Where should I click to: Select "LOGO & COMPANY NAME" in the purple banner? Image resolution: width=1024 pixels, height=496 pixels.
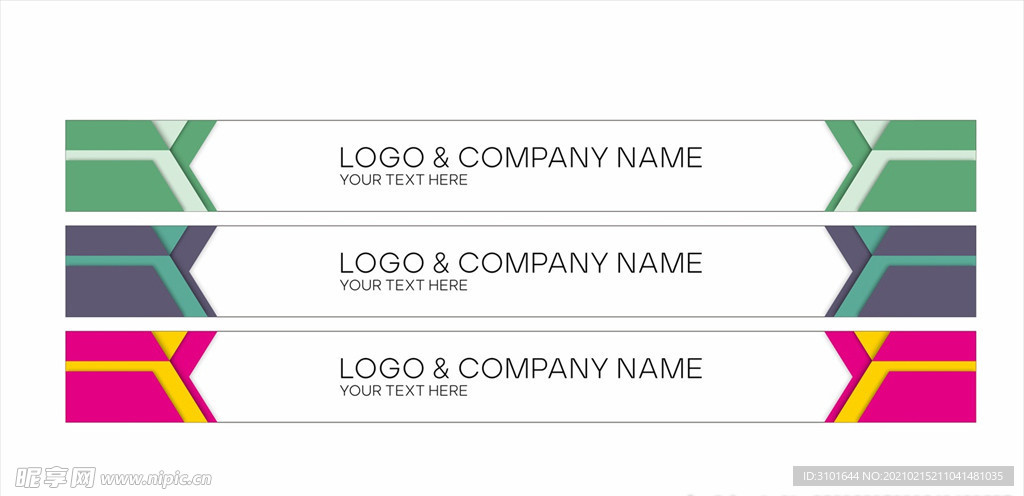click(x=520, y=262)
